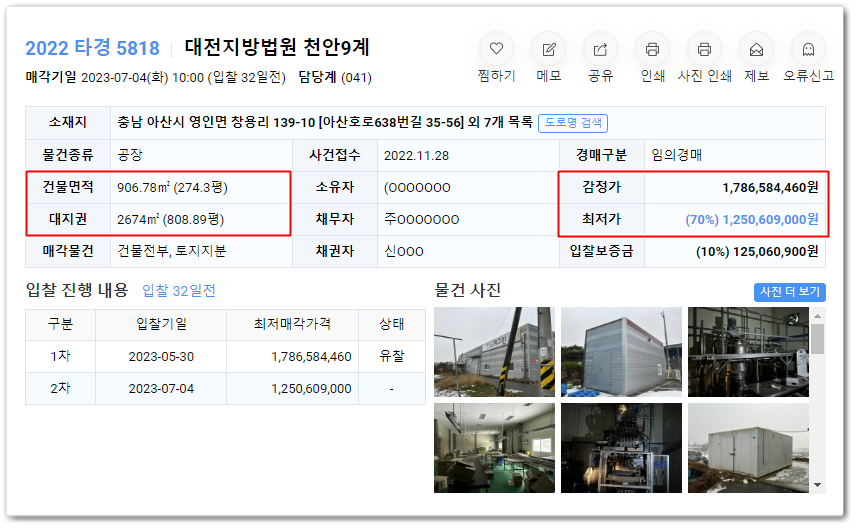This screenshot has width=856, height=528.
Task: Click the 최저매각가격 column header
Action: 293,324
